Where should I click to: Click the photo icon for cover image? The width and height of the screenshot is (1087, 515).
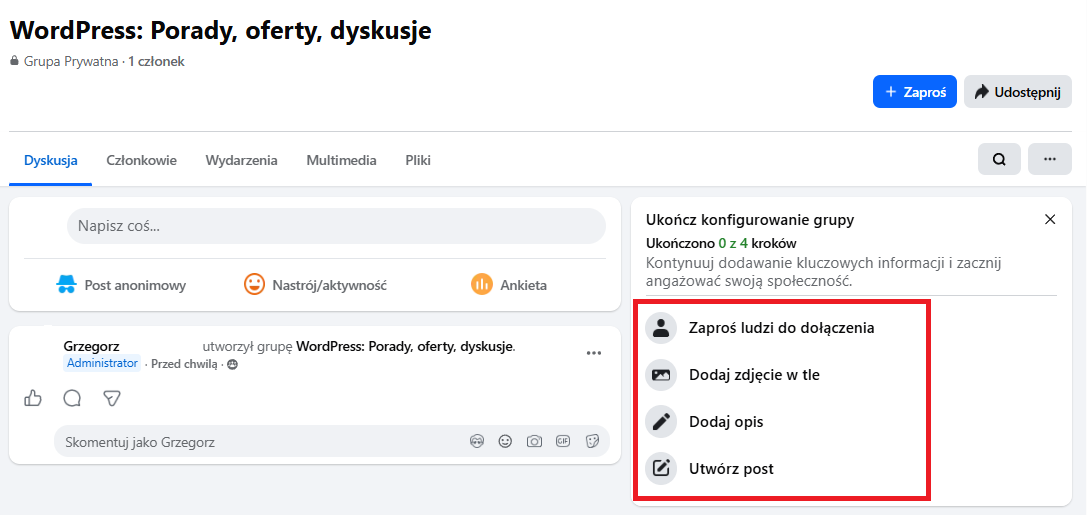point(661,375)
